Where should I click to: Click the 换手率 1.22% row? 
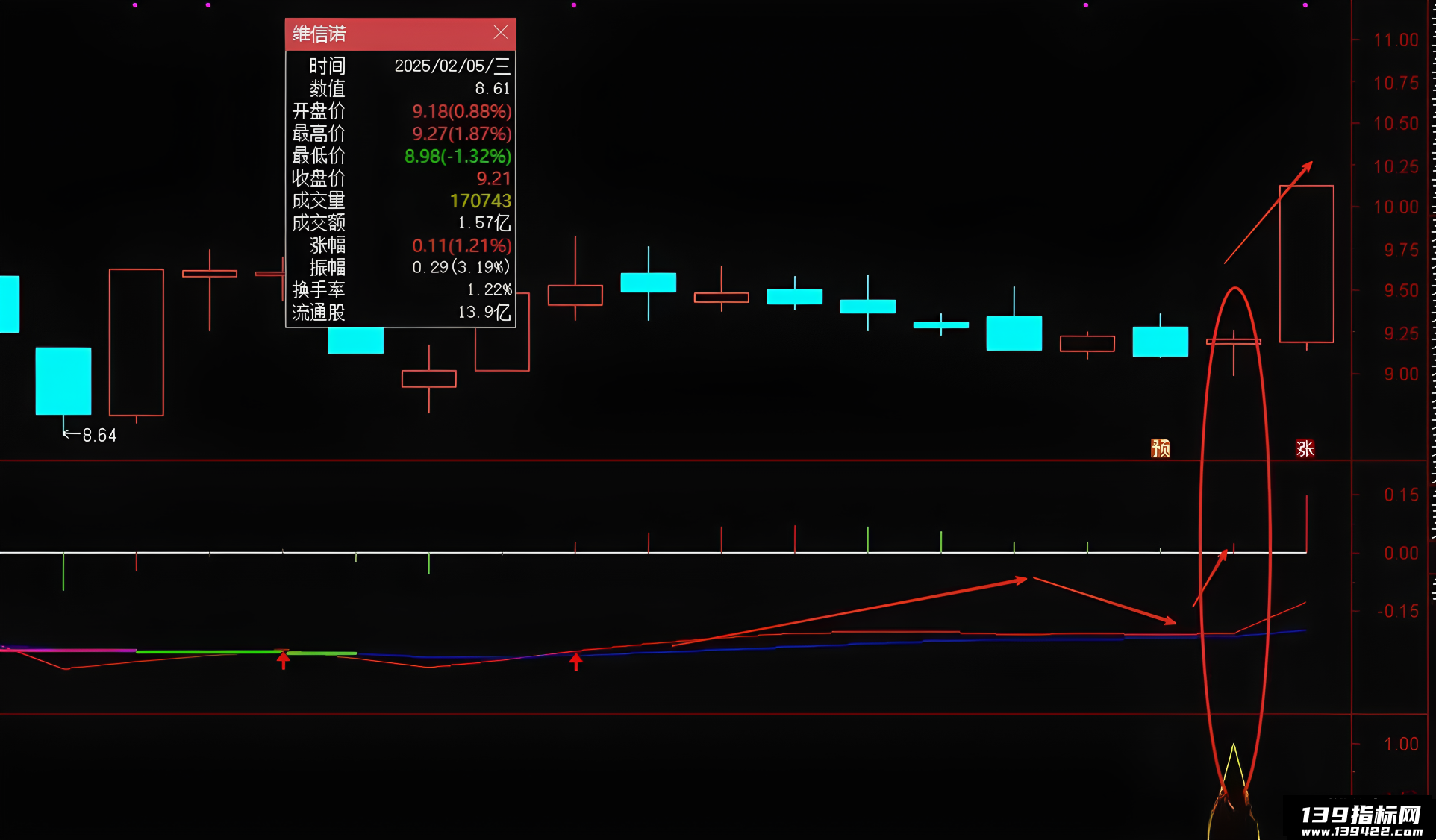point(401,289)
